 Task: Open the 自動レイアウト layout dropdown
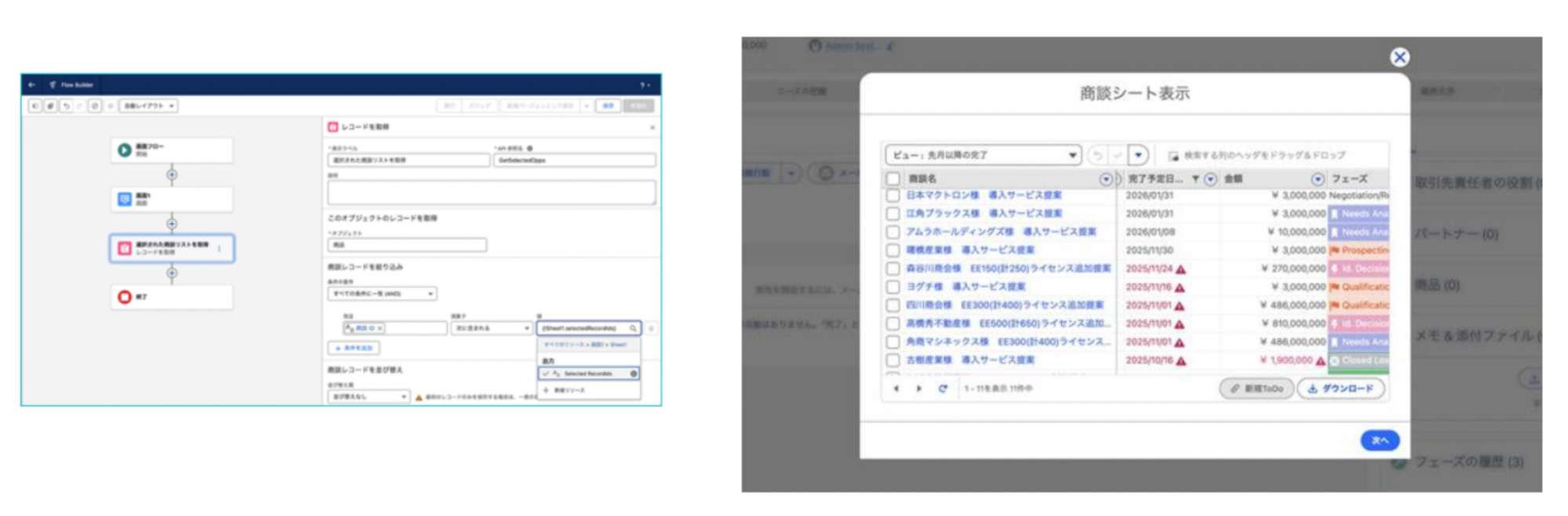pyautogui.click(x=148, y=106)
